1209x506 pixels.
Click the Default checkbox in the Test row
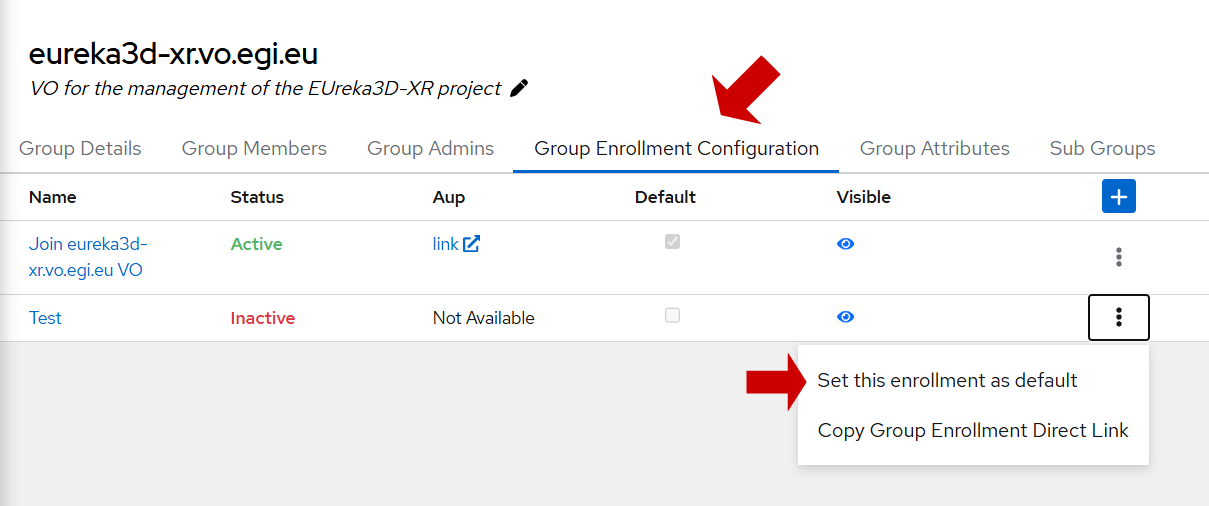click(672, 316)
